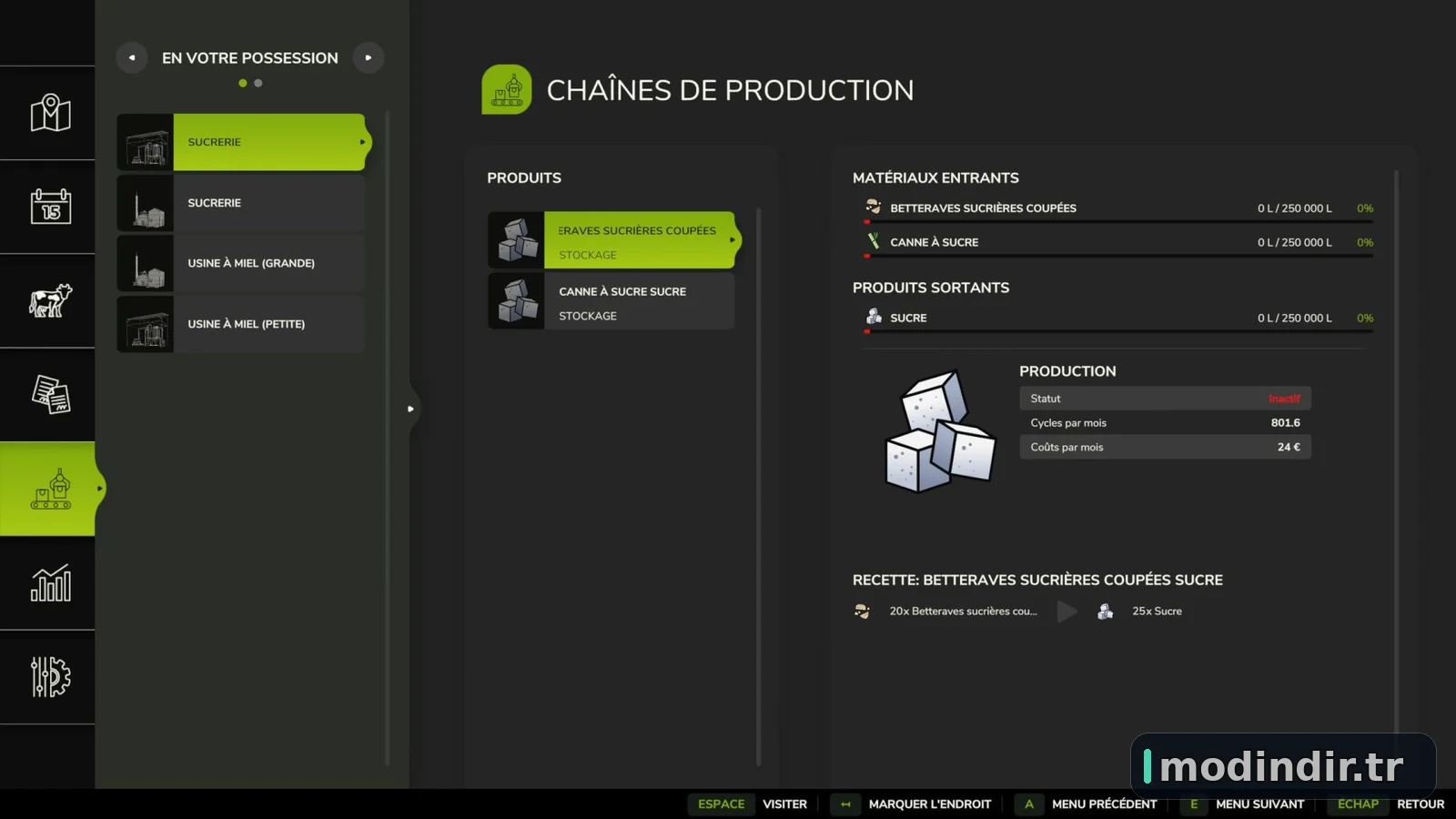Image resolution: width=1456 pixels, height=819 pixels.
Task: Select Usine à miel (Petite)
Action: click(x=241, y=324)
